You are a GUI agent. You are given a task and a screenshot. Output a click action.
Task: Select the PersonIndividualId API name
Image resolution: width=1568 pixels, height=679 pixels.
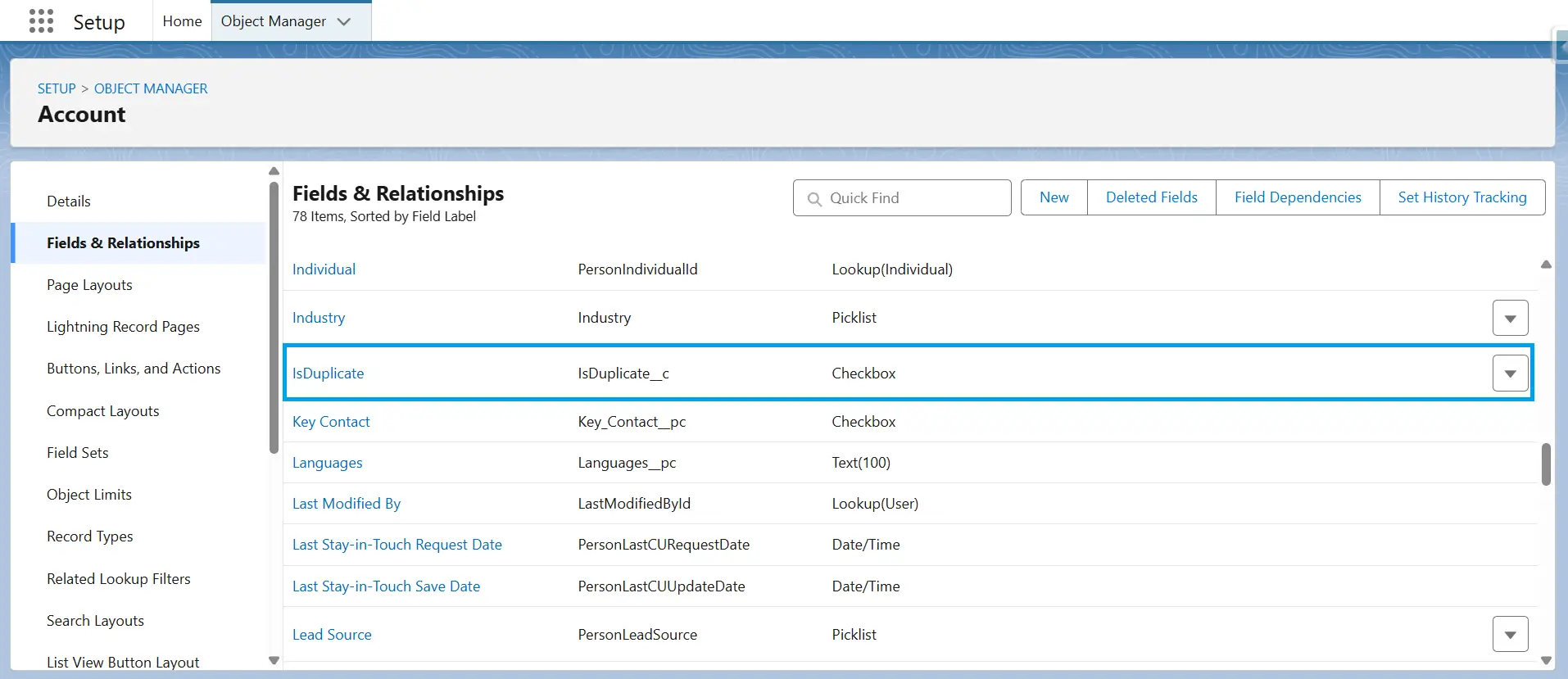click(637, 269)
